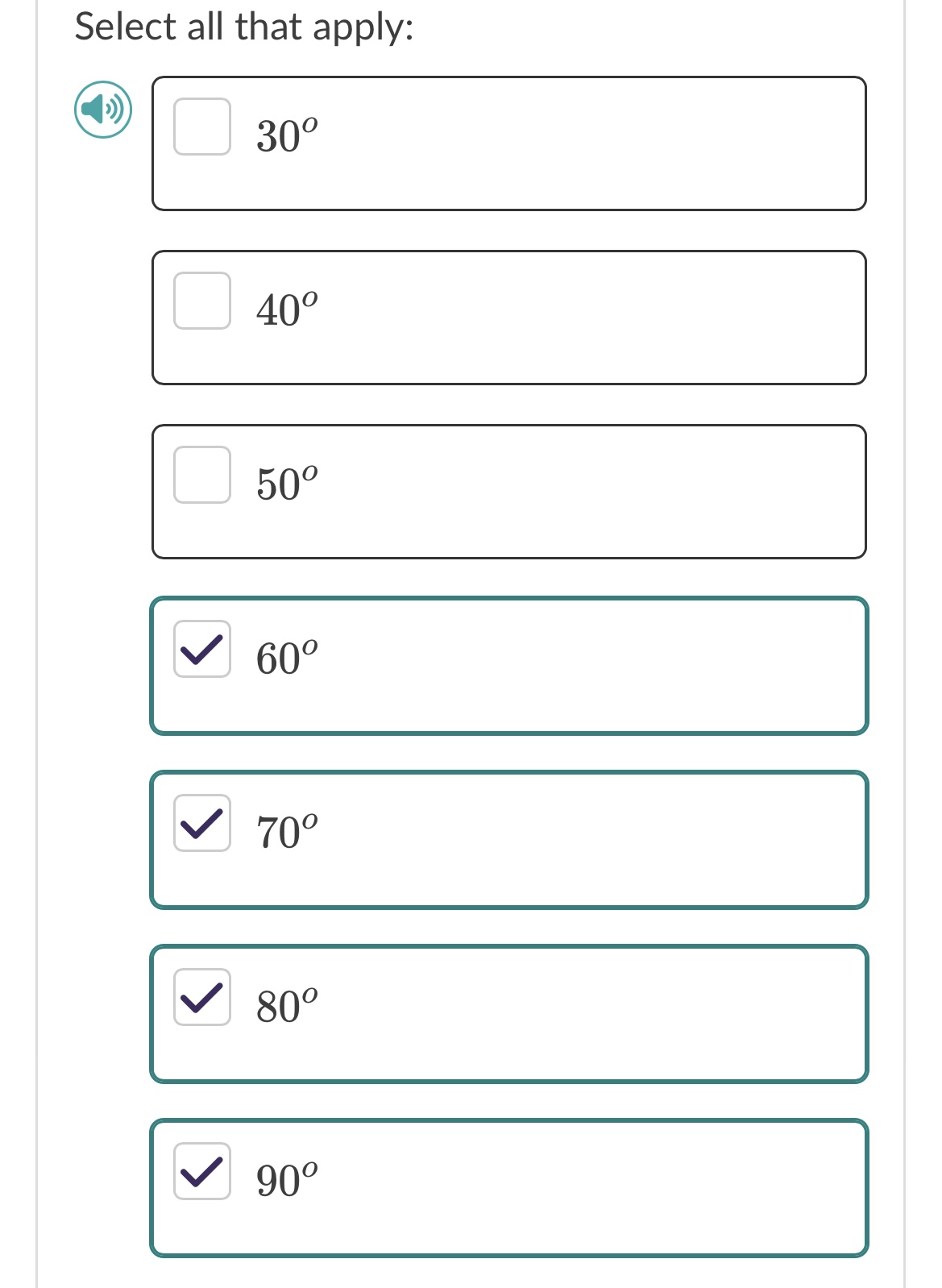Select the 40° answer option box

(x=508, y=316)
